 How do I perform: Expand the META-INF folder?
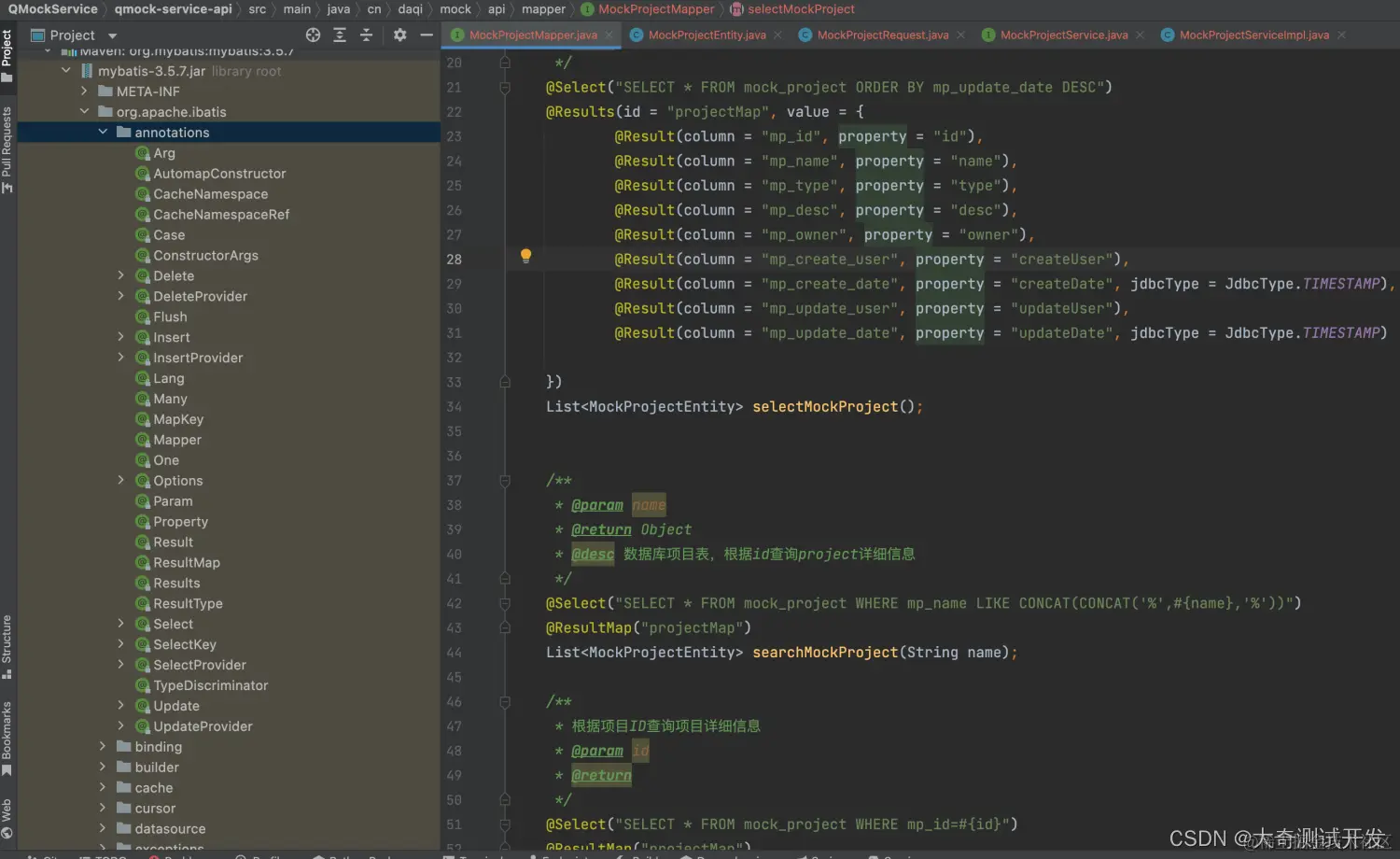tap(84, 92)
